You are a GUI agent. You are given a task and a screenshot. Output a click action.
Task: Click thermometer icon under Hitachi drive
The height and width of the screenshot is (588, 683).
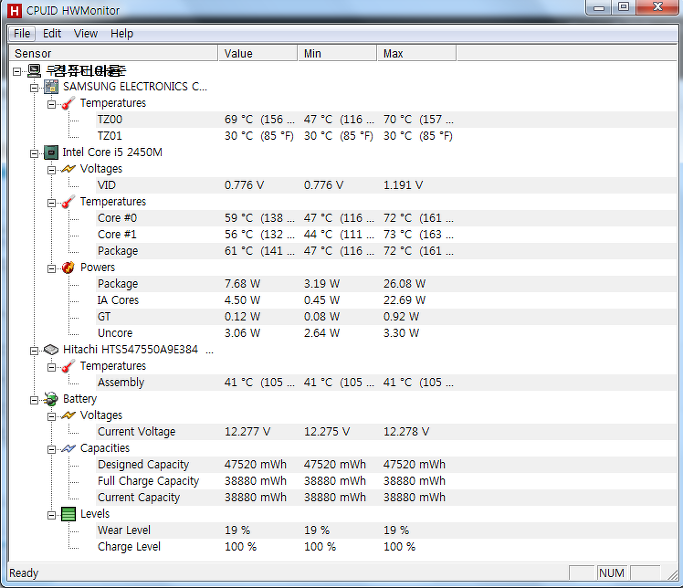[x=68, y=366]
